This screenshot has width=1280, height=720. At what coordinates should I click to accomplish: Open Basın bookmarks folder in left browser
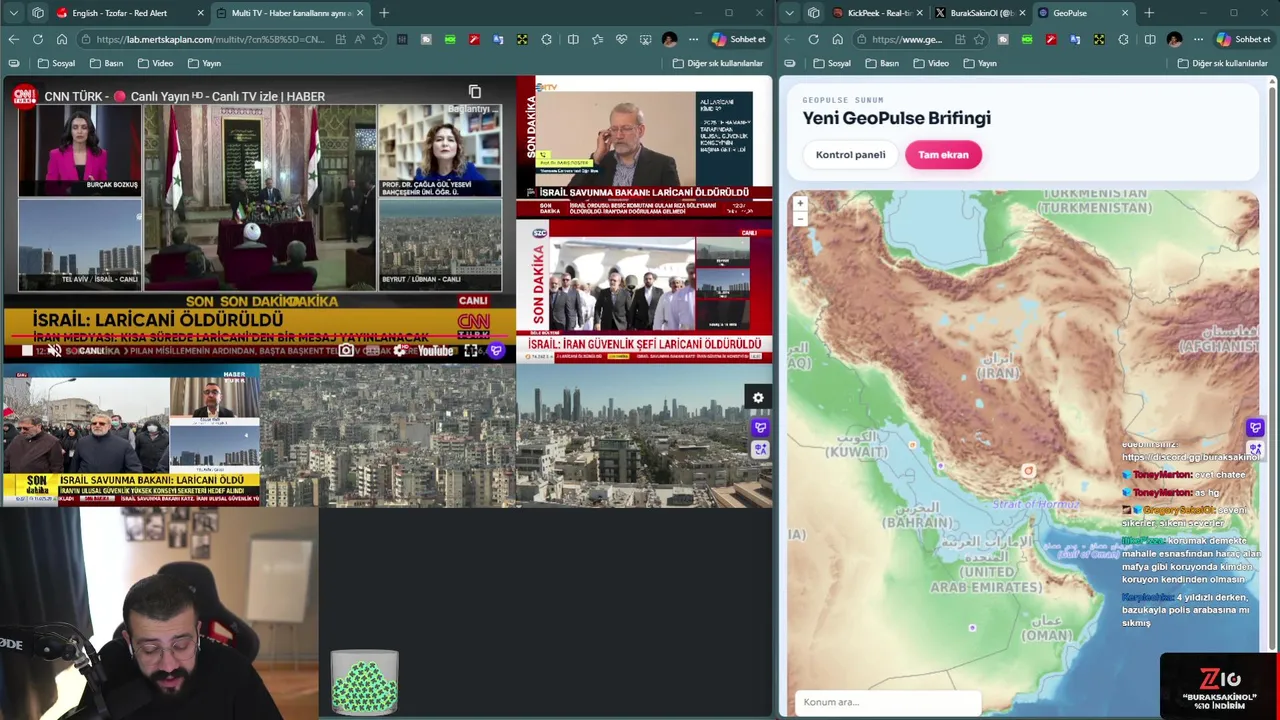106,63
